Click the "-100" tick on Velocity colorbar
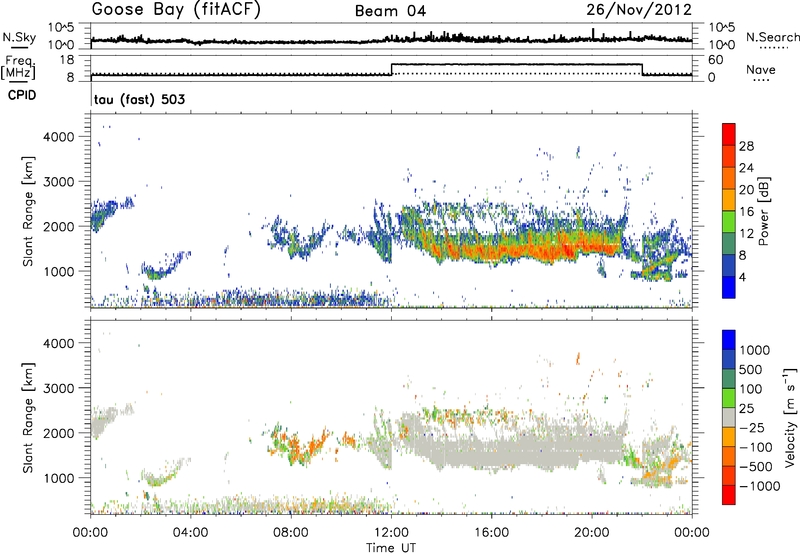800x554 pixels. 756,447
